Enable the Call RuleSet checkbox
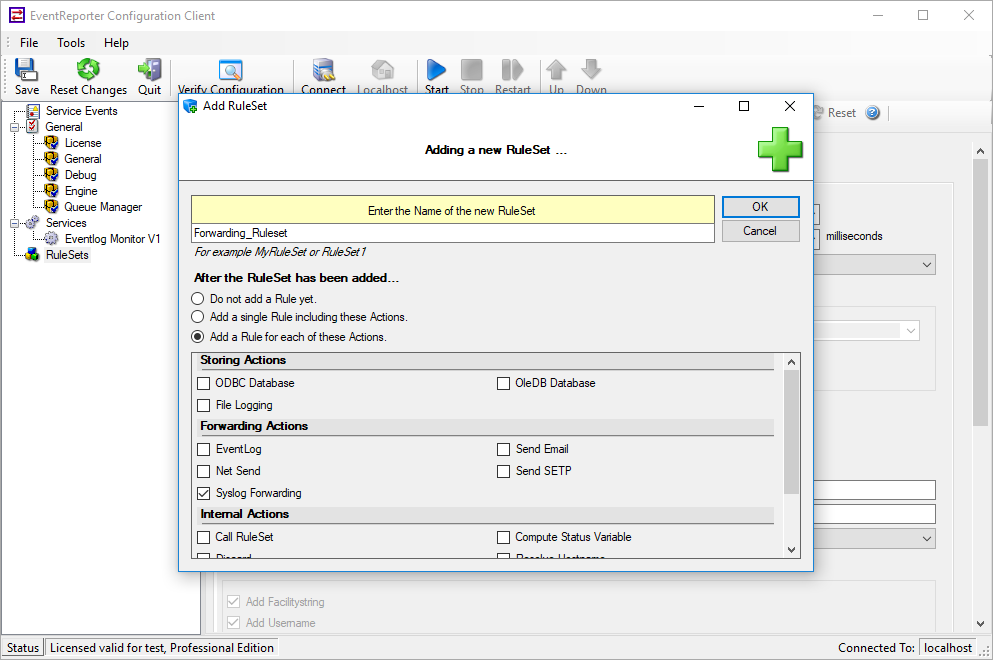The width and height of the screenshot is (993, 660). coord(203,537)
